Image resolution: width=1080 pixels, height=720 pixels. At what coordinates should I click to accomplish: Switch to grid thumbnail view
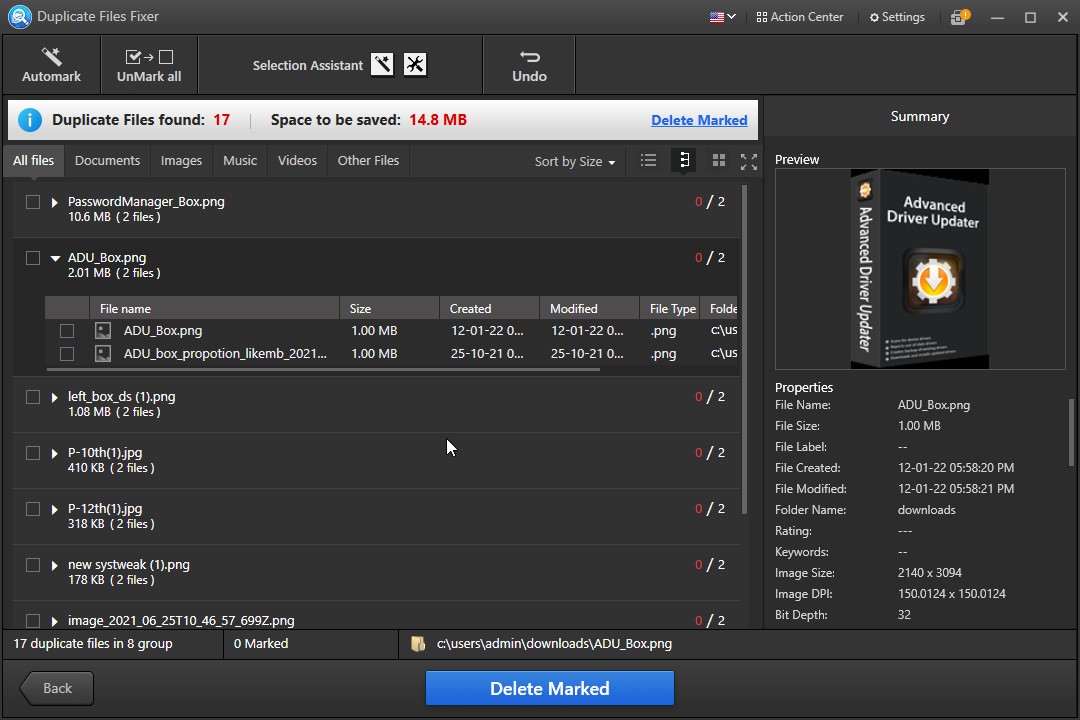point(718,160)
